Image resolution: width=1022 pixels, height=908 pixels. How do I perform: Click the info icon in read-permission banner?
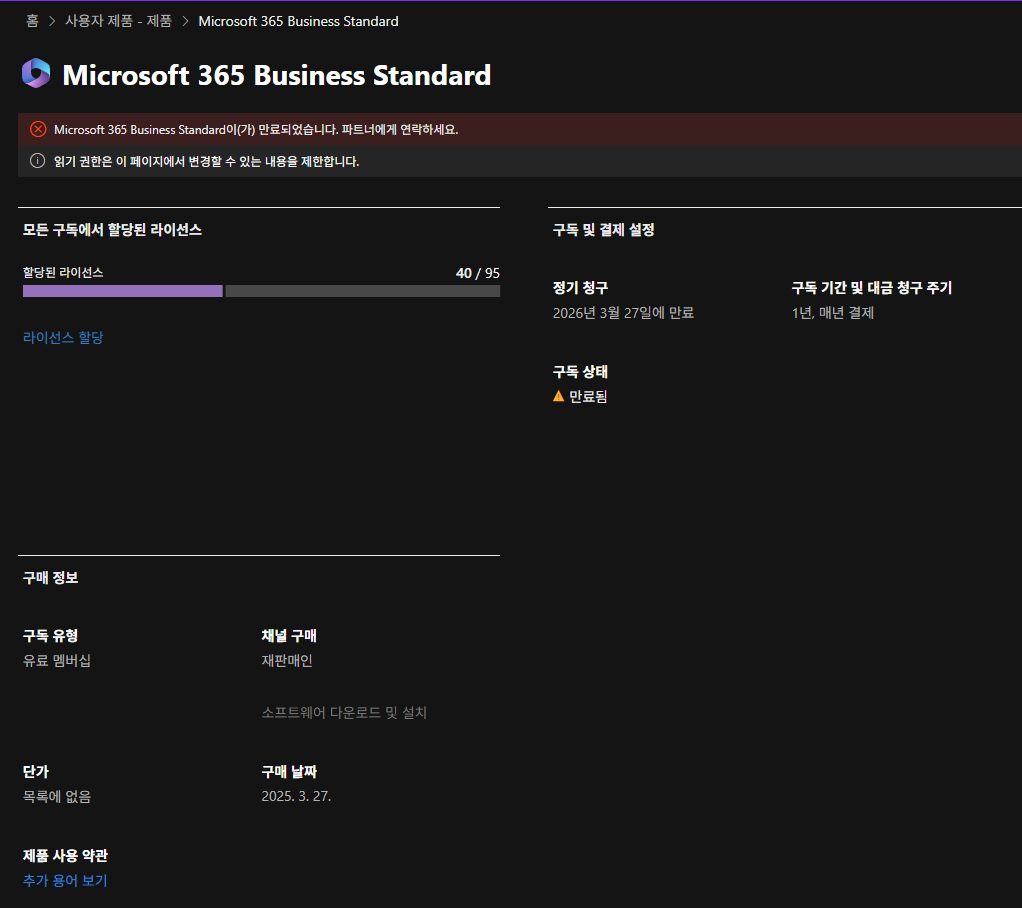pos(38,161)
